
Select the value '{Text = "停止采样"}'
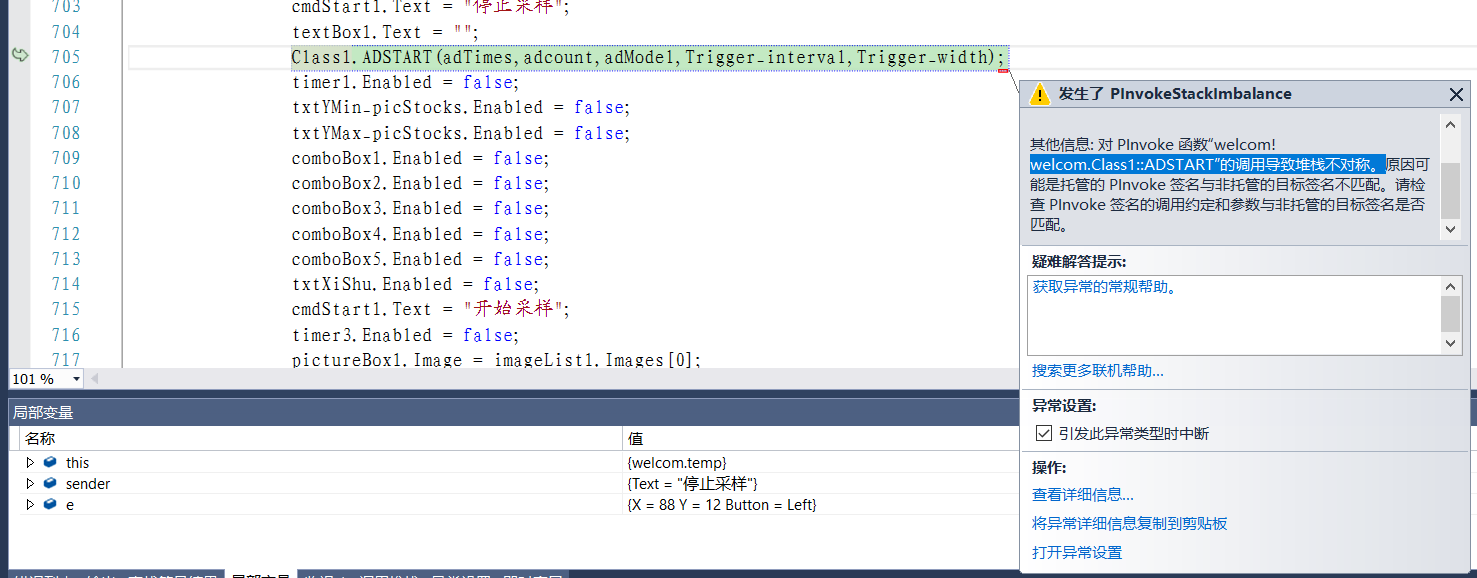pyautogui.click(x=692, y=483)
